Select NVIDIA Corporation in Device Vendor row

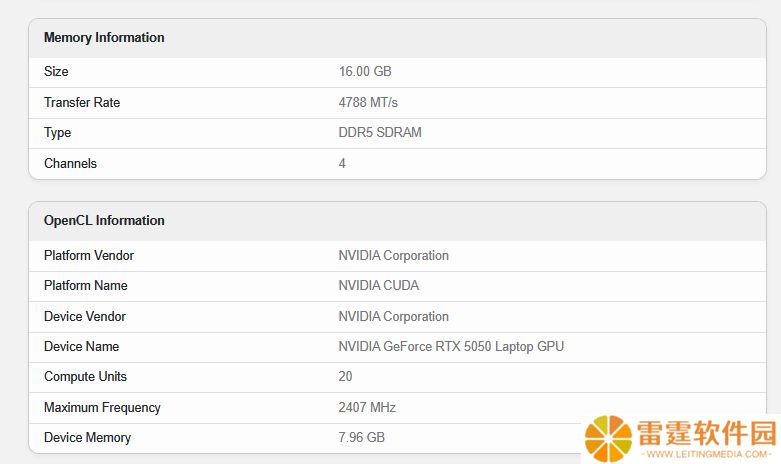(x=393, y=317)
